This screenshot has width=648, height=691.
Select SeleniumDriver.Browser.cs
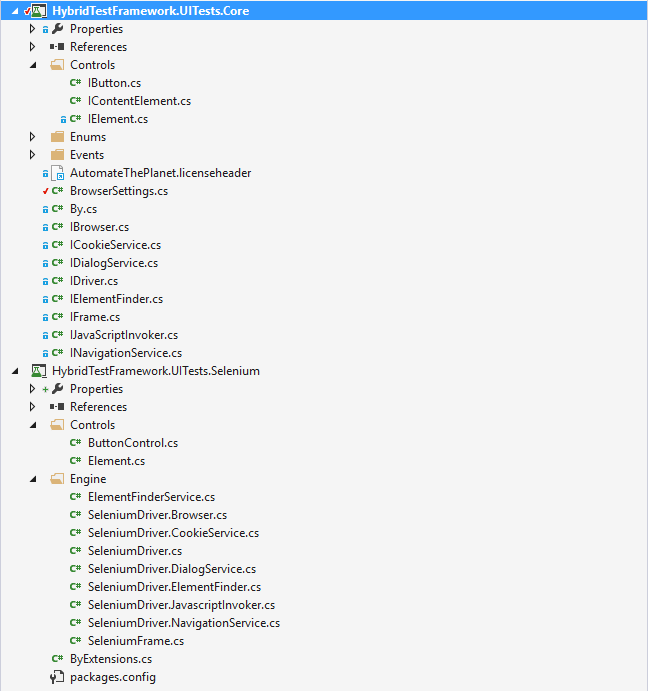point(157,515)
